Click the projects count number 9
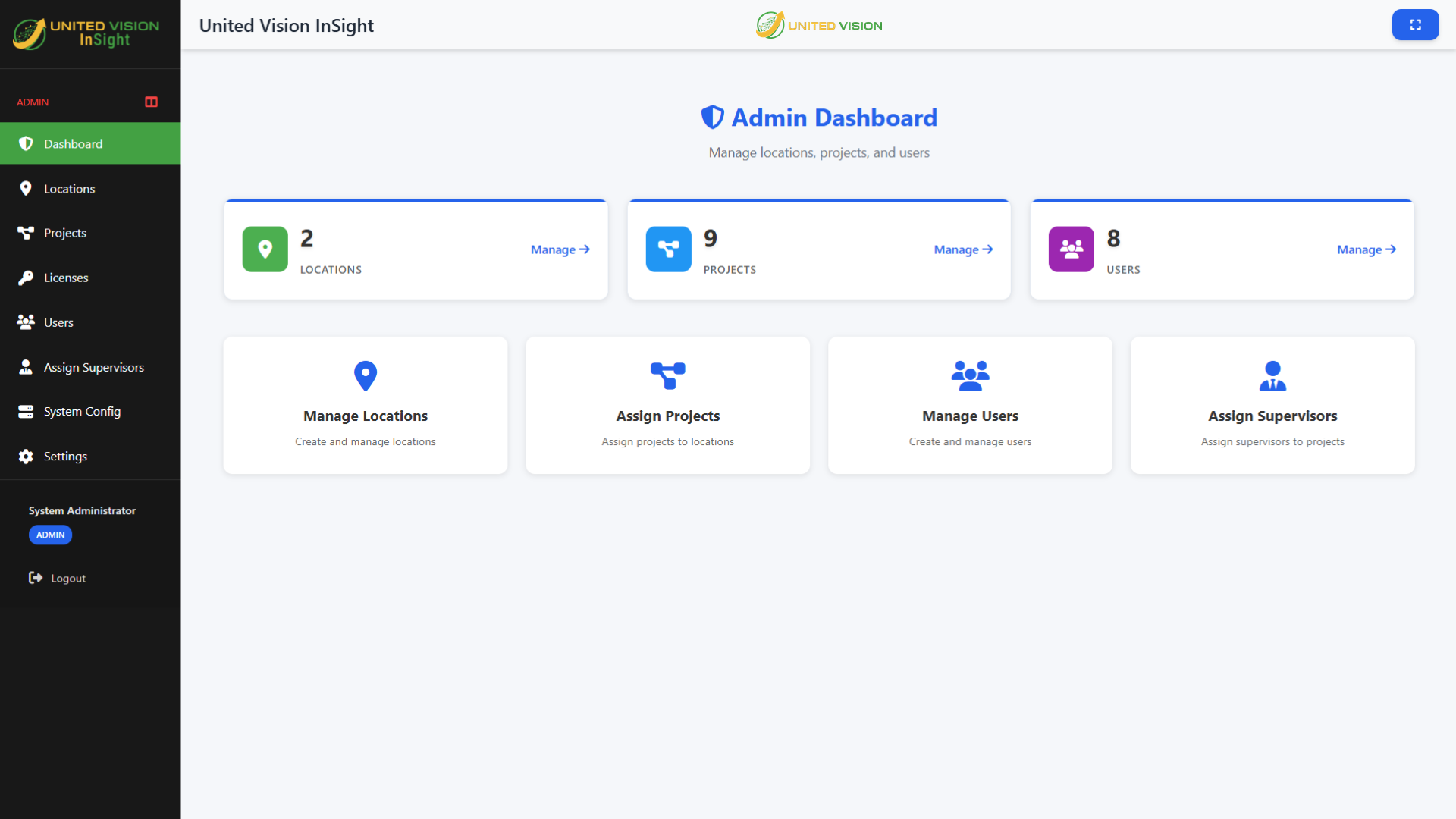This screenshot has height=819, width=1456. click(x=711, y=238)
